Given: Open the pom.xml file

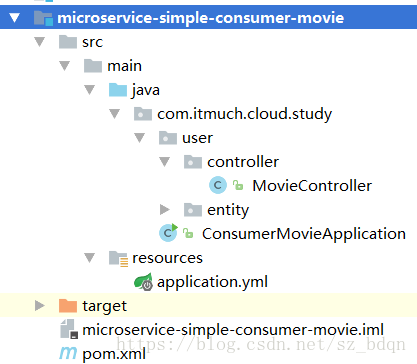Looking at the screenshot, I should (114, 354).
